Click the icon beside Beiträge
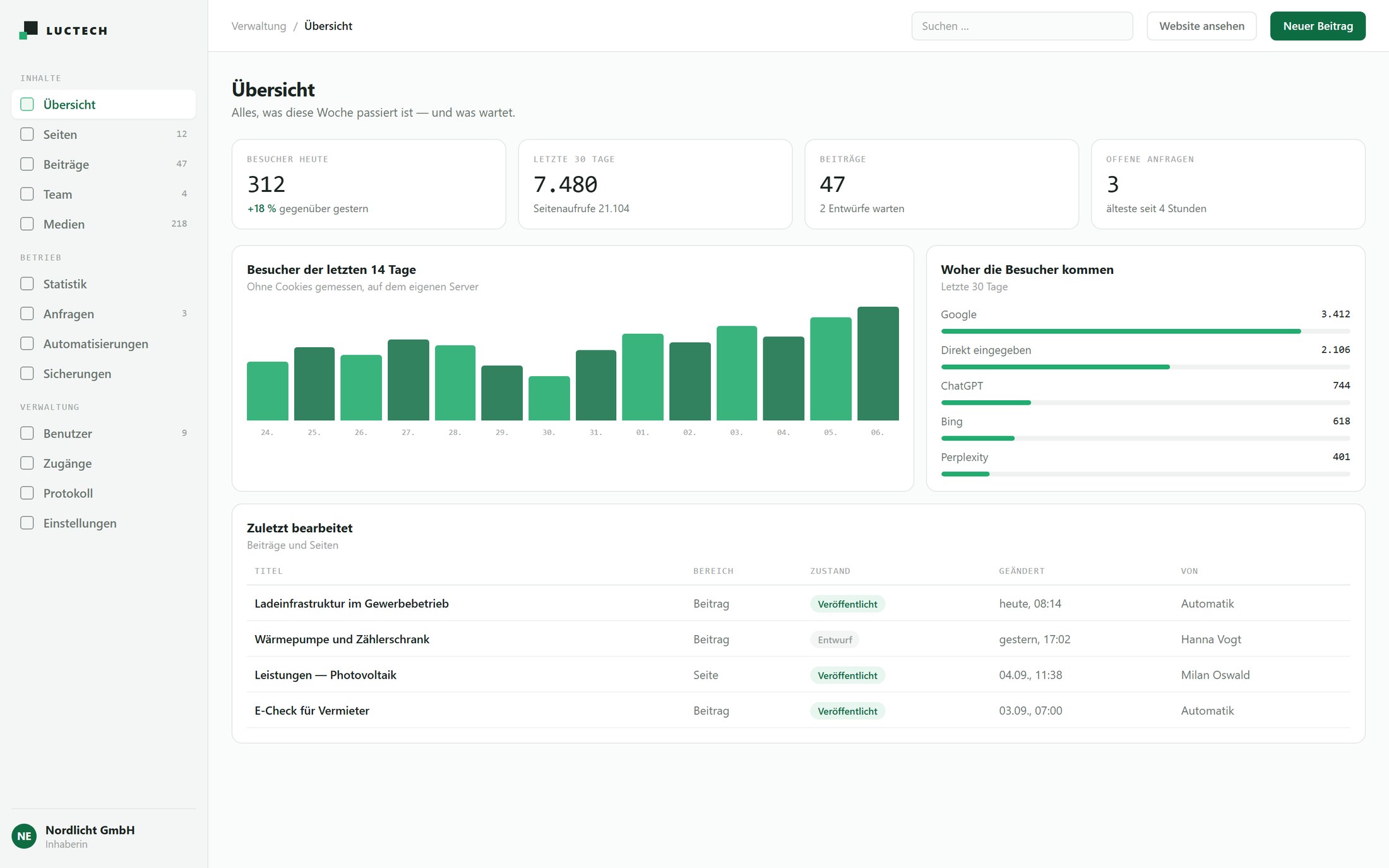Screen dimensions: 1389x868 point(27,164)
